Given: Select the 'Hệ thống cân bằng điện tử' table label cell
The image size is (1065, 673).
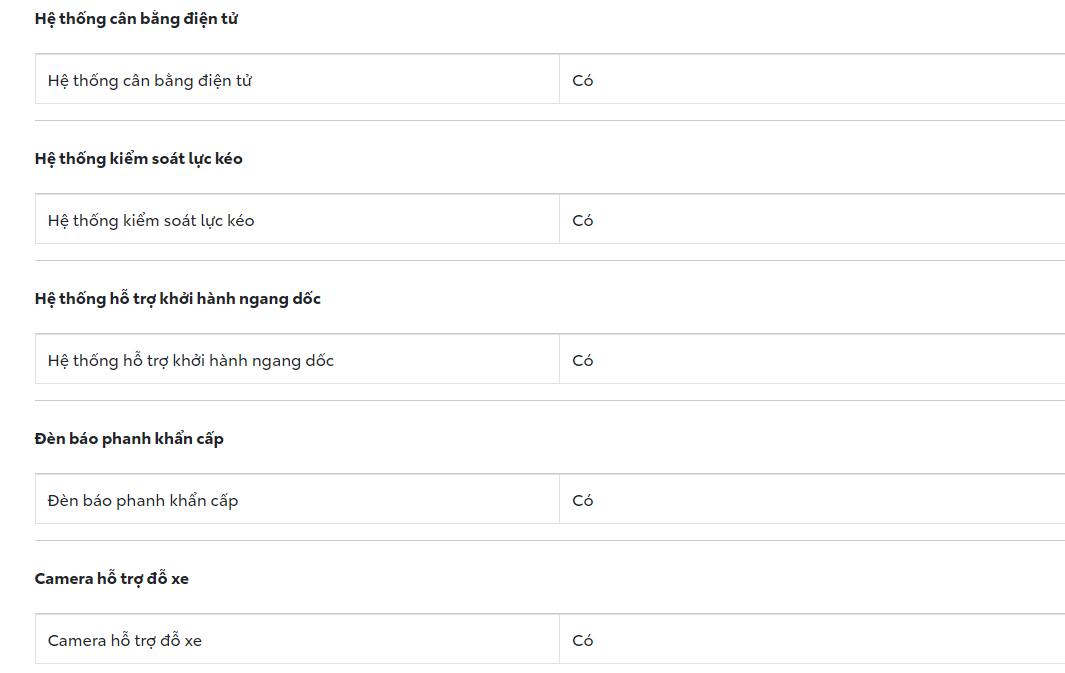Looking at the screenshot, I should click(150, 80).
